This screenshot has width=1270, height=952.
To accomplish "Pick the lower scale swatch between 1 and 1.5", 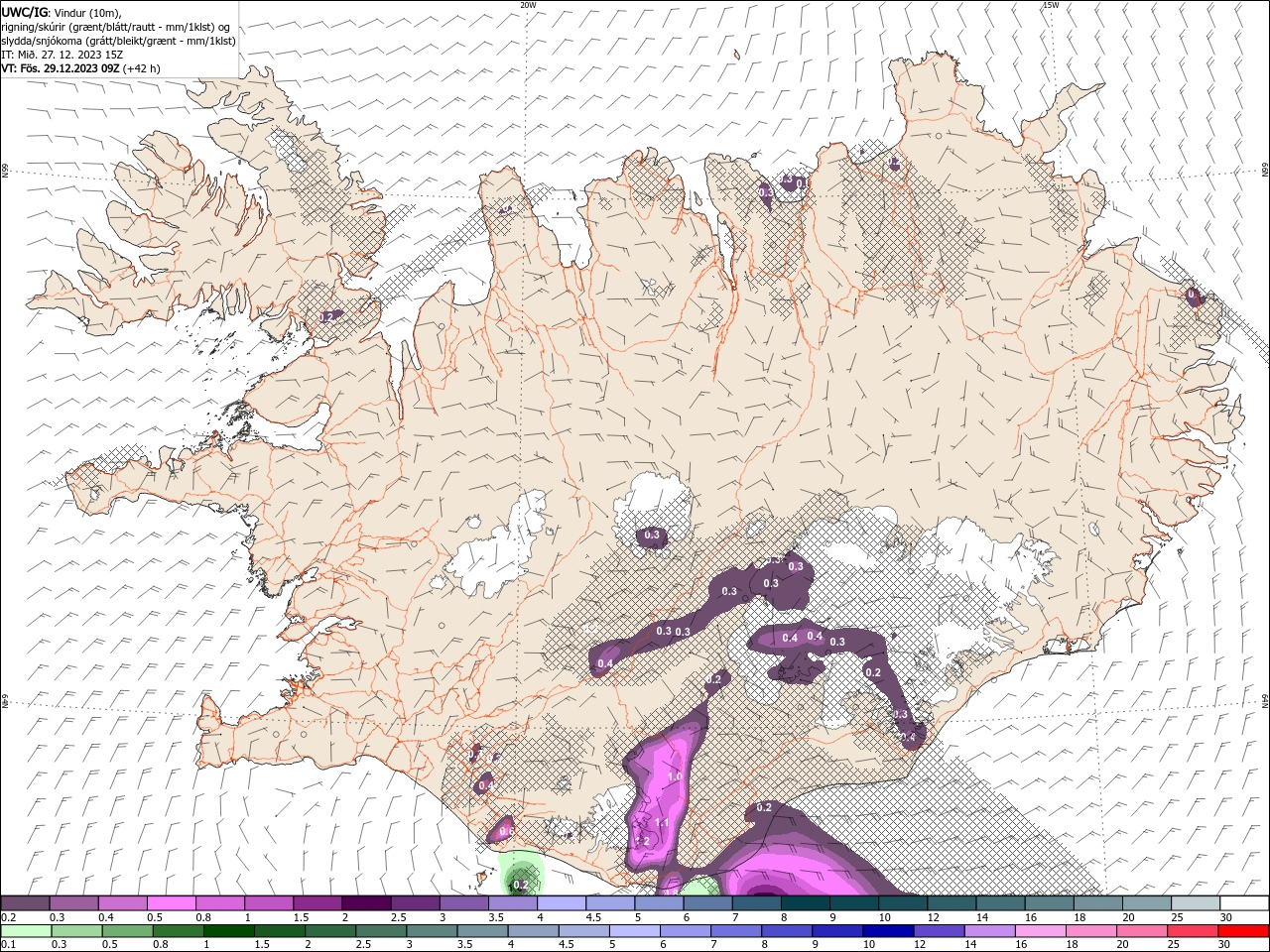I will pyautogui.click(x=229, y=931).
